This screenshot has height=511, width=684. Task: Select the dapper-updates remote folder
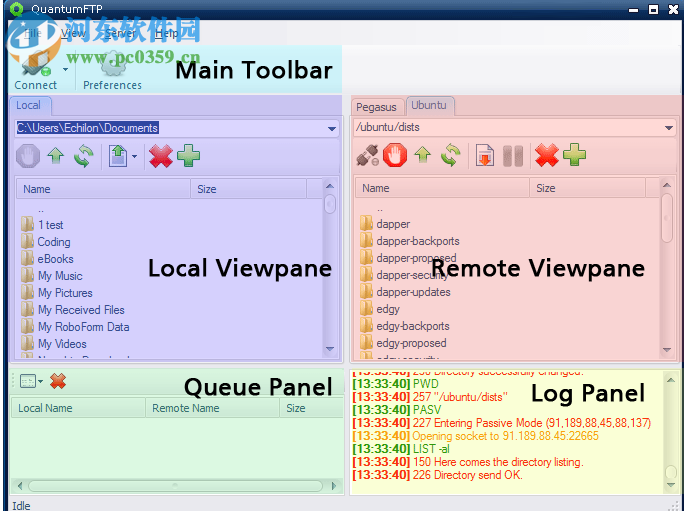coord(406,292)
